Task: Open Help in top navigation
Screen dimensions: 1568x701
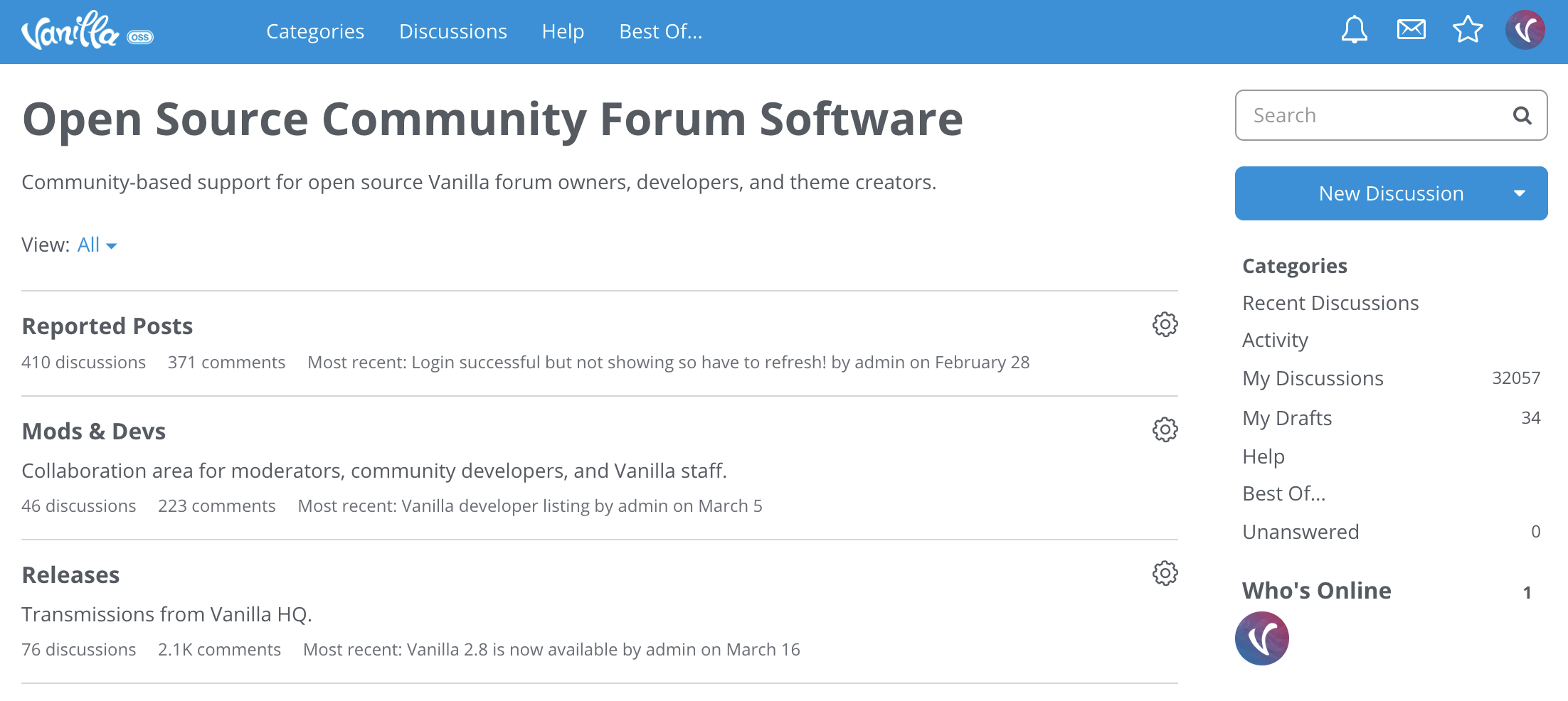Action: click(x=563, y=31)
